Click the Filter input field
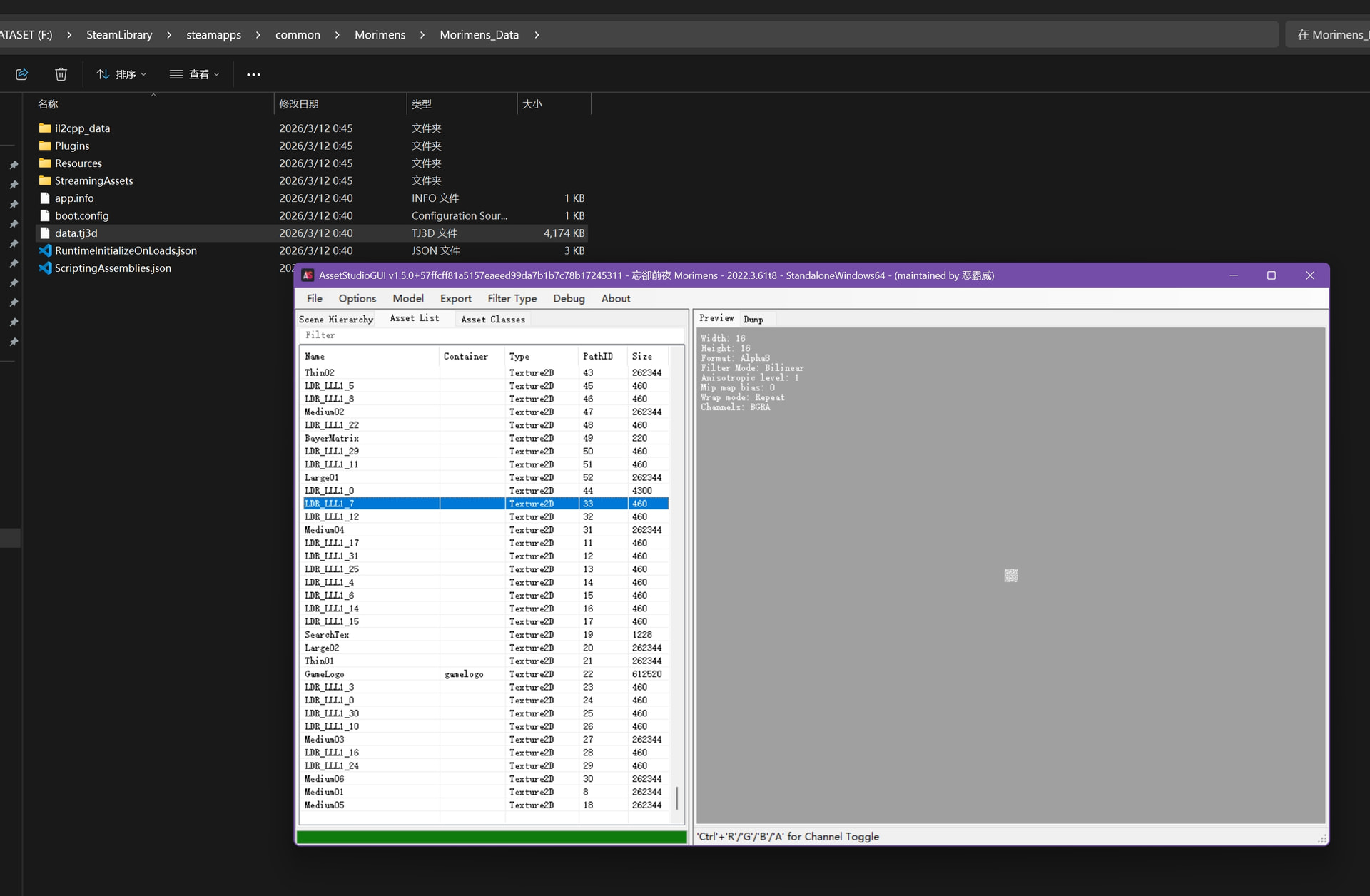Image resolution: width=1370 pixels, height=896 pixels. (491, 335)
